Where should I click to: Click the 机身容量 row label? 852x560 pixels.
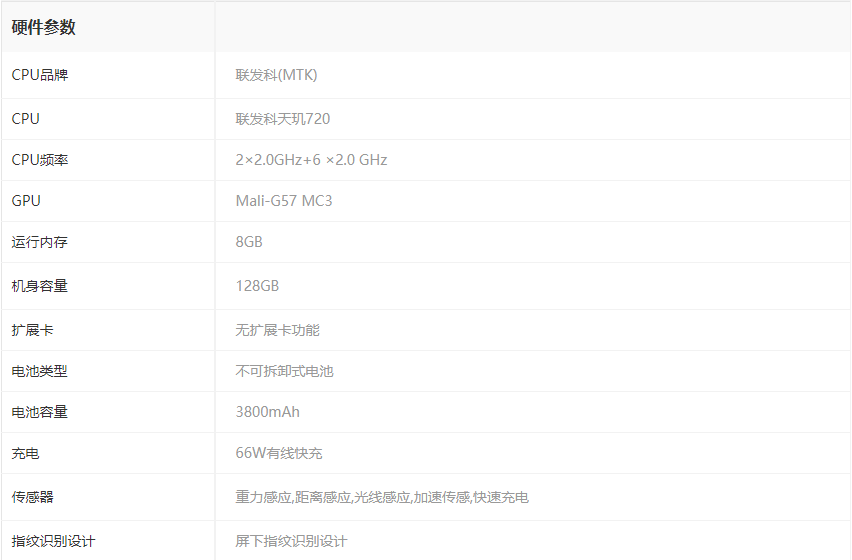(x=40, y=286)
